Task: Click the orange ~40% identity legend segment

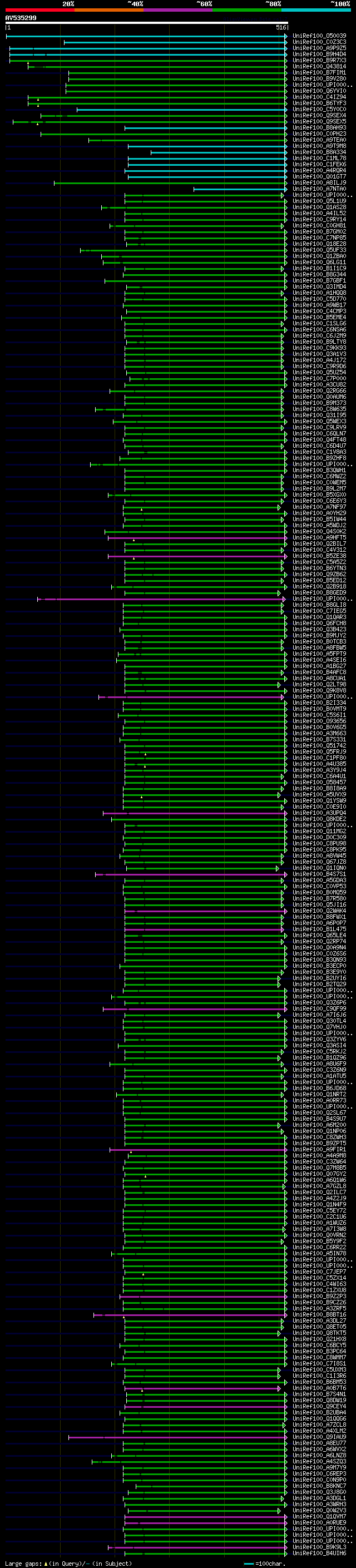Action: 109,10
